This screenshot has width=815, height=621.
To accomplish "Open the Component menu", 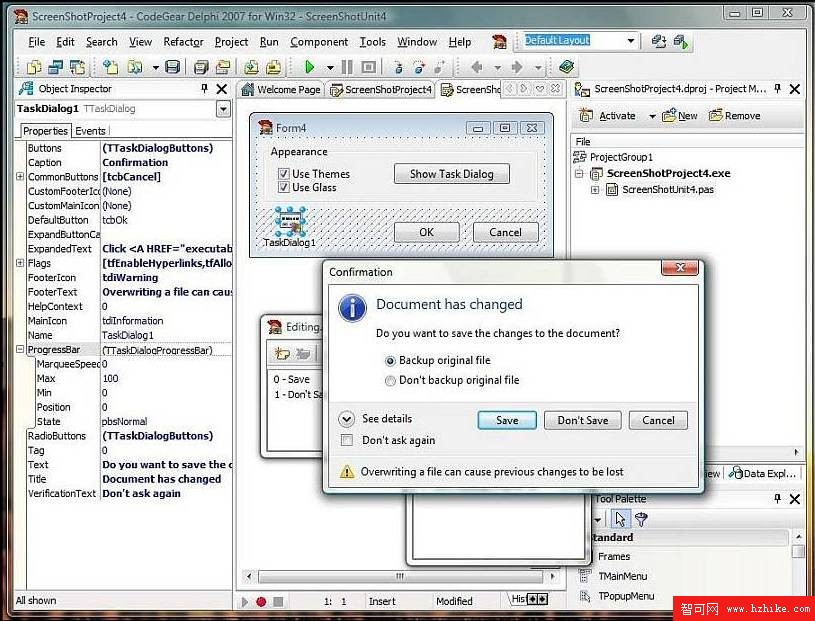I will click(x=319, y=42).
